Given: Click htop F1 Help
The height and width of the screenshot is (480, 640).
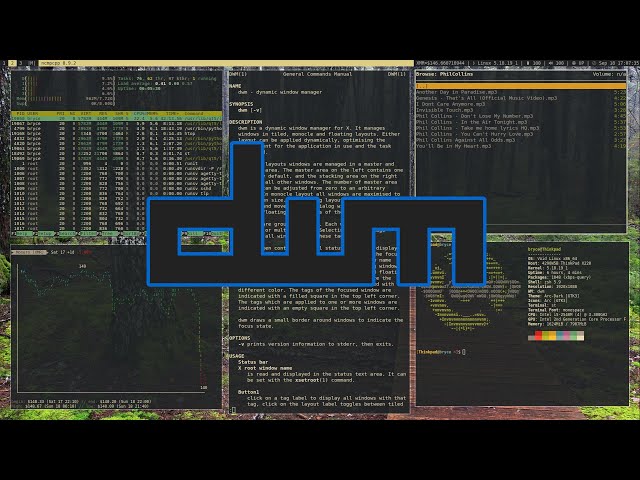Looking at the screenshot, I should (x=24, y=234).
